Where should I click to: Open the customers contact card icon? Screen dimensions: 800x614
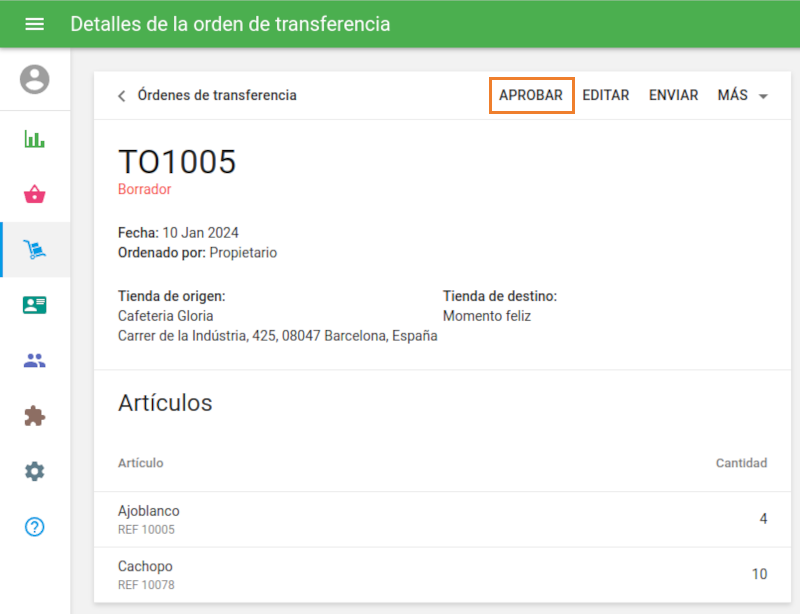[35, 305]
